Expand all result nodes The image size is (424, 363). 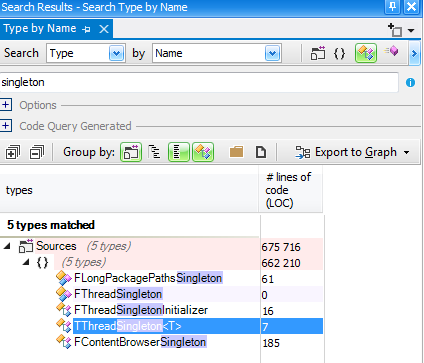point(13,152)
